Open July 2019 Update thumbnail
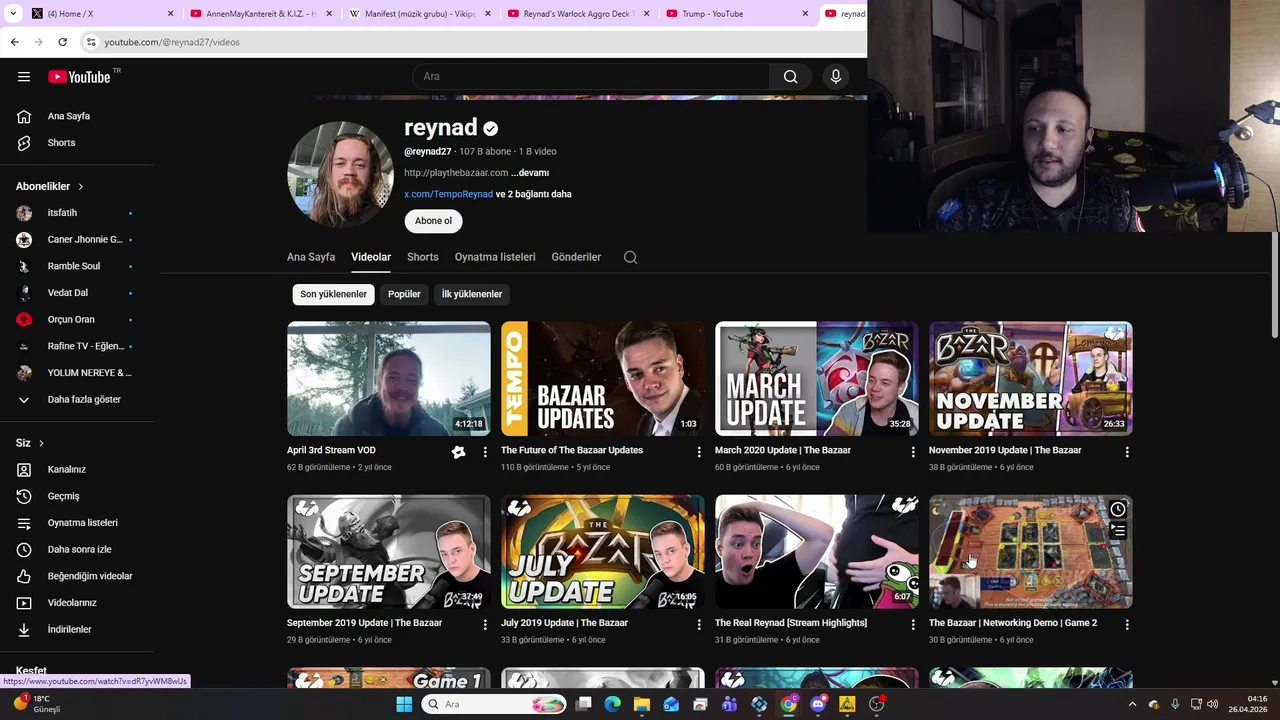Screen dimensions: 1280x720 coord(603,551)
